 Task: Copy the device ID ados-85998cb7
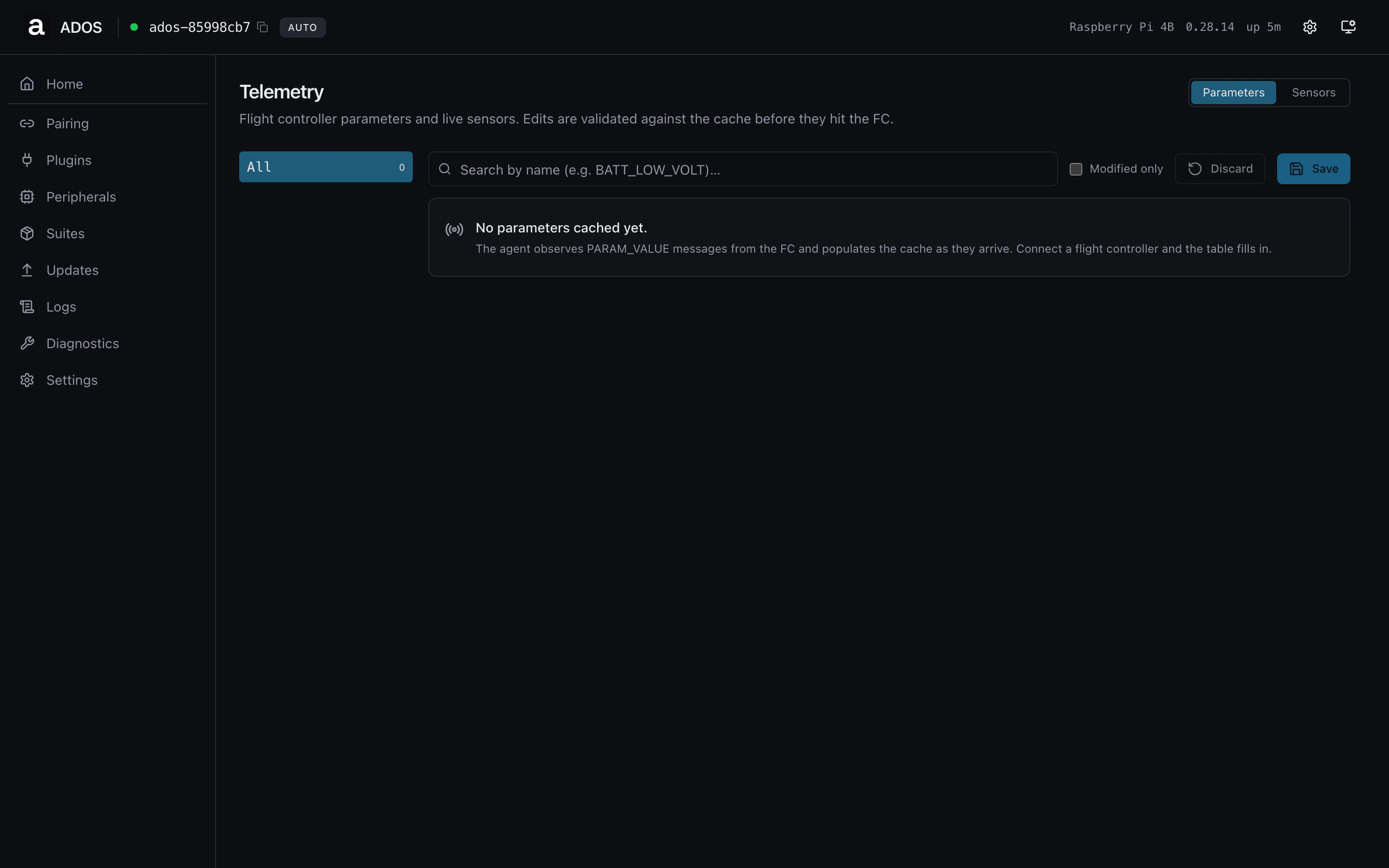coord(262,27)
